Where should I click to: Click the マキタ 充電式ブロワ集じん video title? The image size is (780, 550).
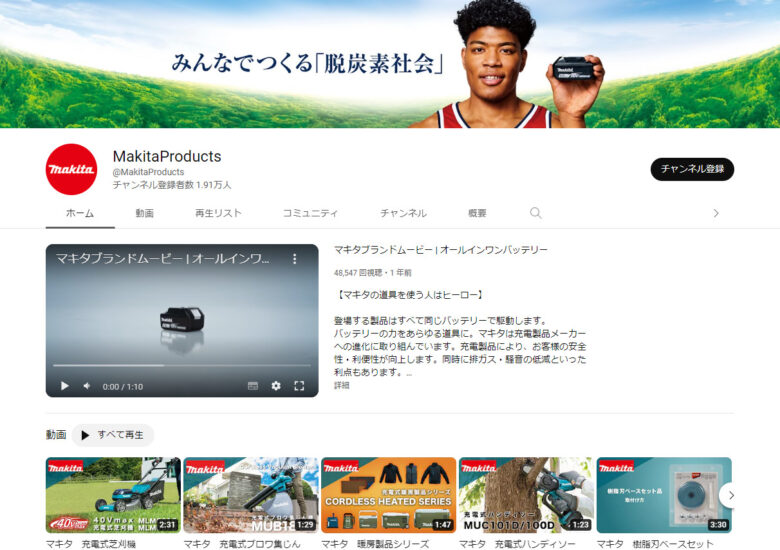coord(242,544)
